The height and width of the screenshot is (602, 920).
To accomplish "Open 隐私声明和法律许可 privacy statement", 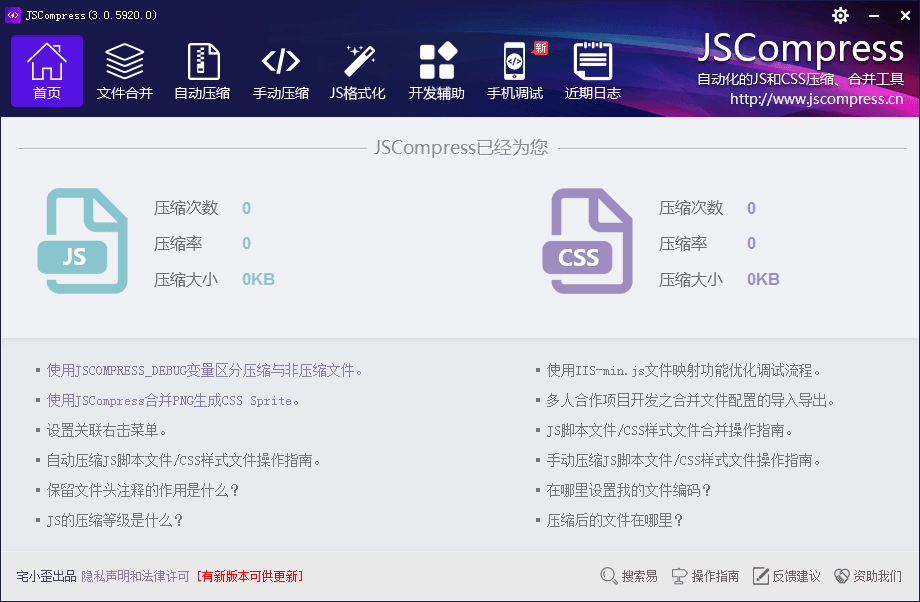I will point(135,576).
